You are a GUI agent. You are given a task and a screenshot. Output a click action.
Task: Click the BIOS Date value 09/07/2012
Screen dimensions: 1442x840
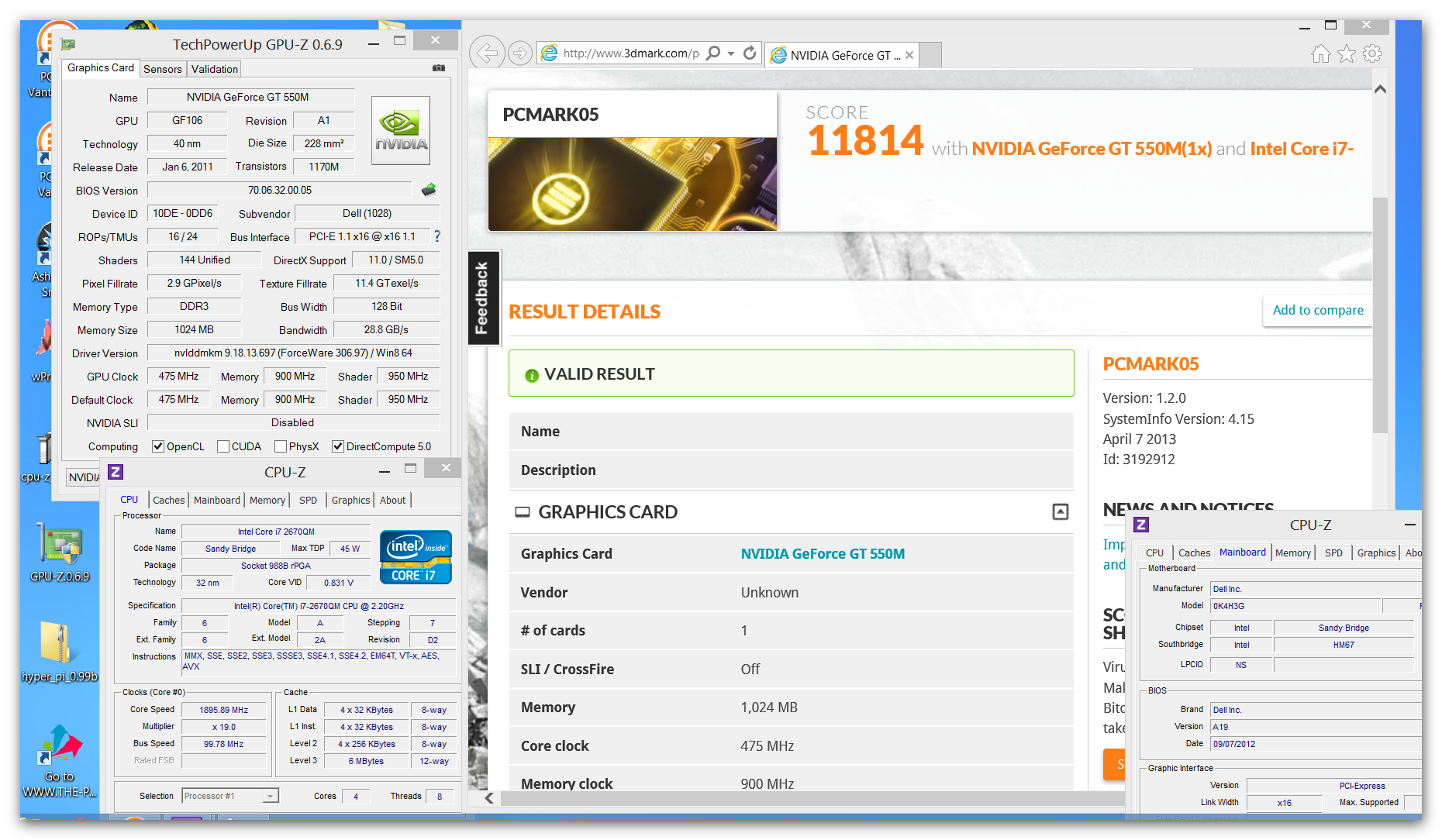click(x=1315, y=744)
